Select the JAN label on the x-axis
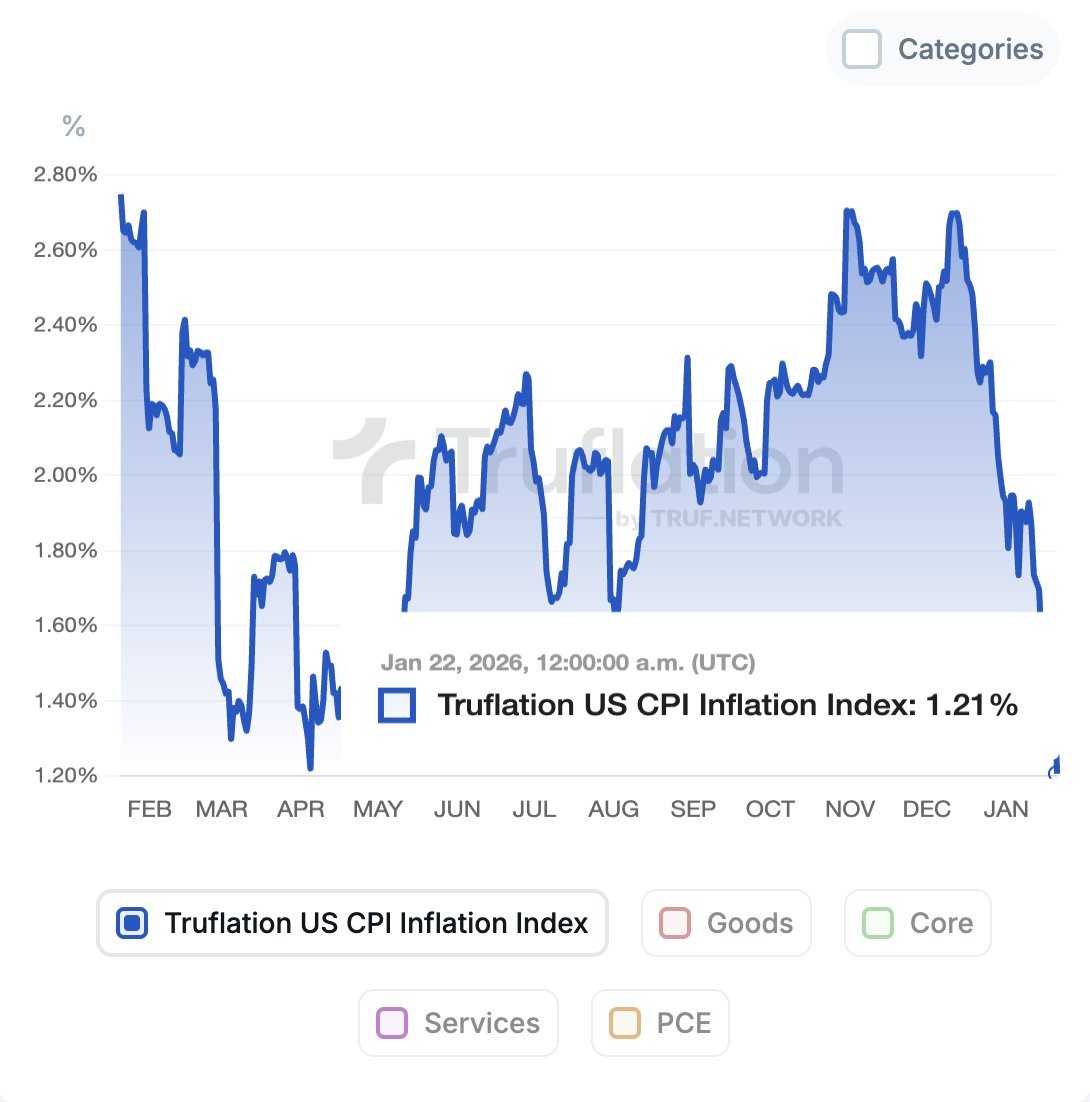 pyautogui.click(x=1006, y=809)
